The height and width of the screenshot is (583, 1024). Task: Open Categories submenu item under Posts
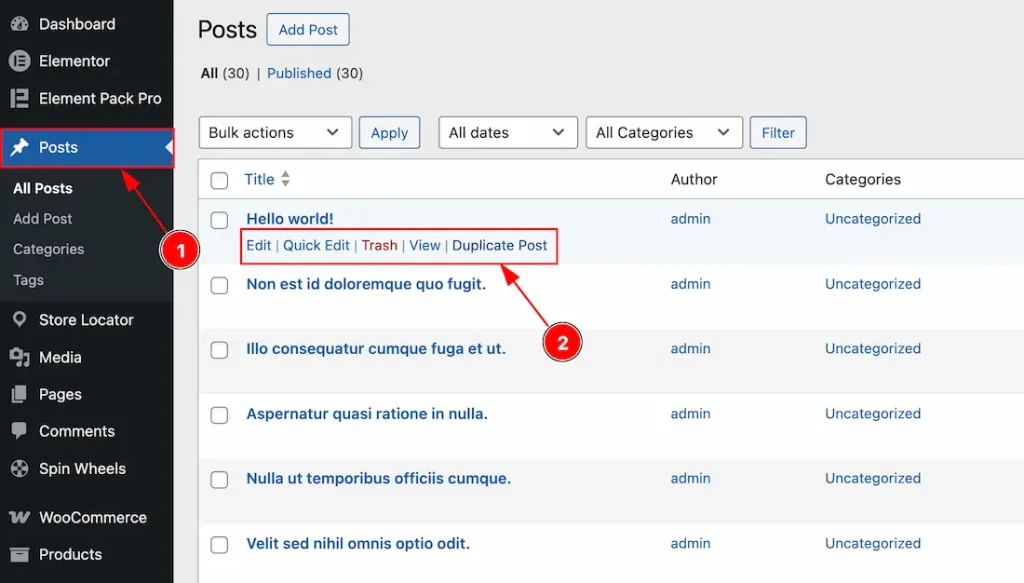(48, 249)
